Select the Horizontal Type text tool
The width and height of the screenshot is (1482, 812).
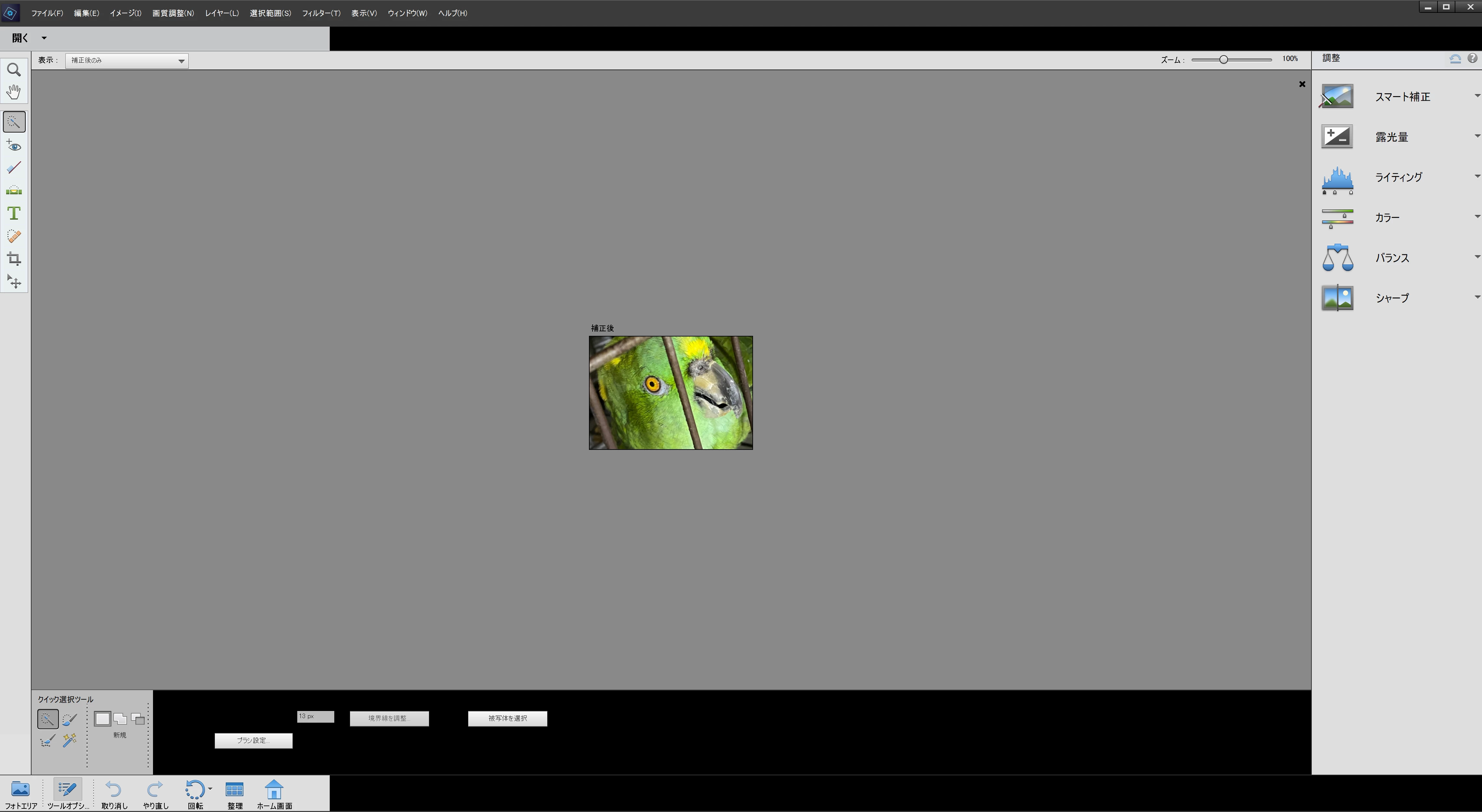click(14, 213)
